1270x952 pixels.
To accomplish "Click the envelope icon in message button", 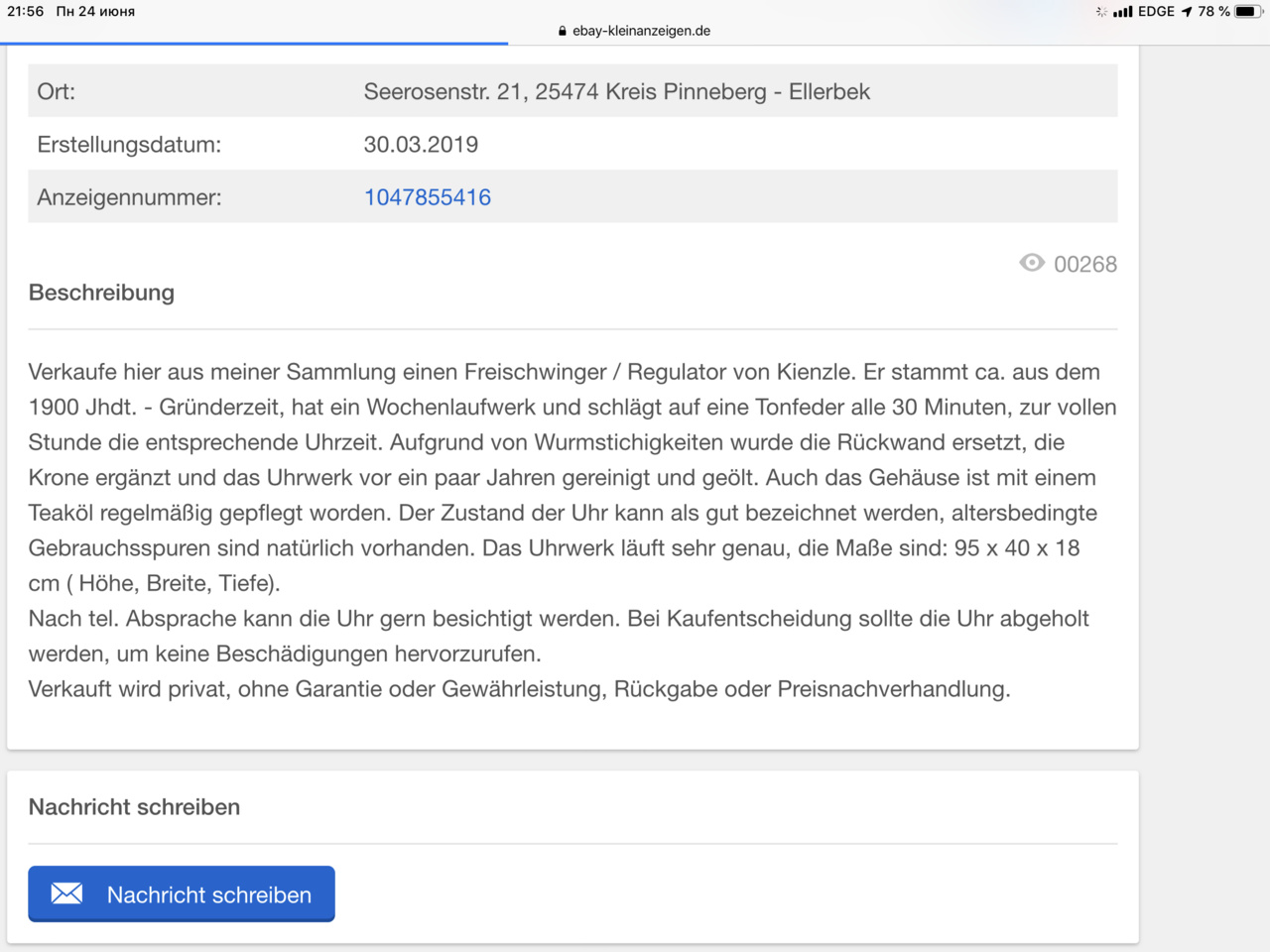I will tap(66, 893).
